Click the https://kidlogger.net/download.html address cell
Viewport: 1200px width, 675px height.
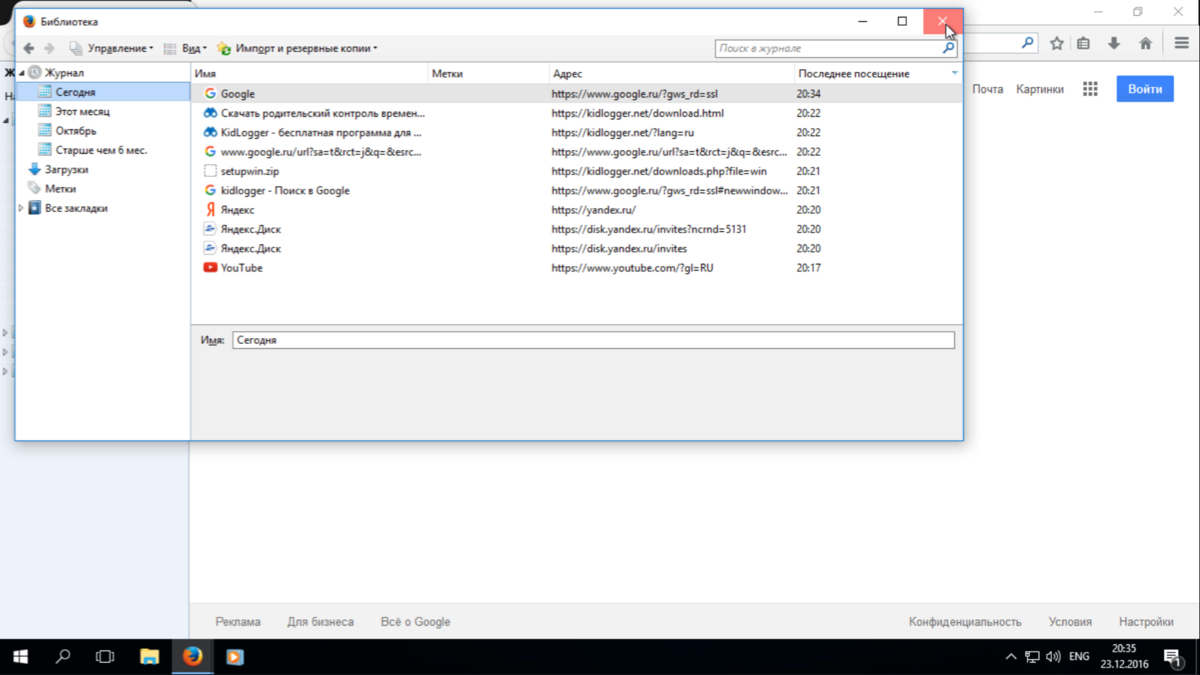(x=637, y=113)
